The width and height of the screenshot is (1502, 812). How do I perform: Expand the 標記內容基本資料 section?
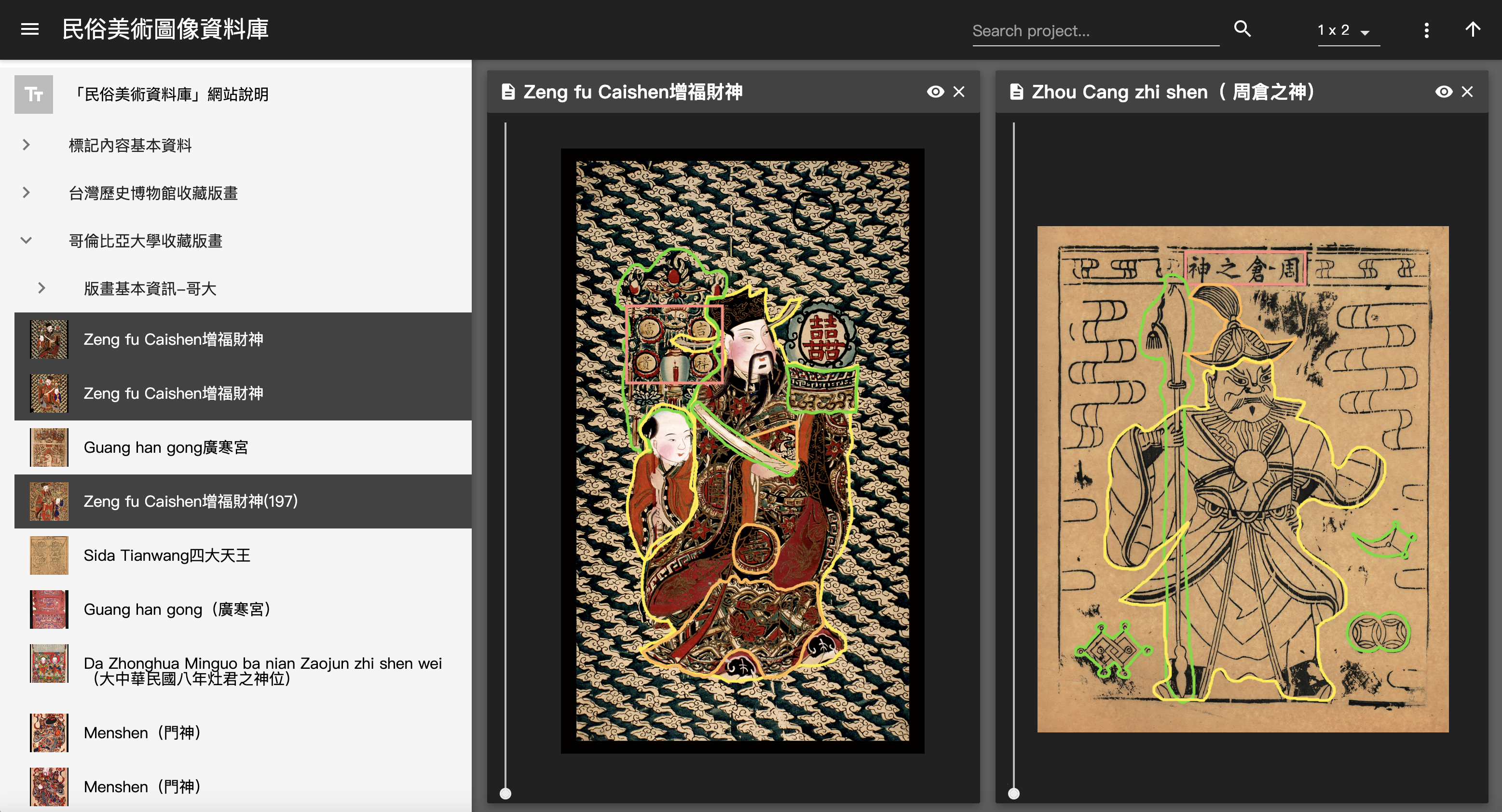click(x=26, y=145)
